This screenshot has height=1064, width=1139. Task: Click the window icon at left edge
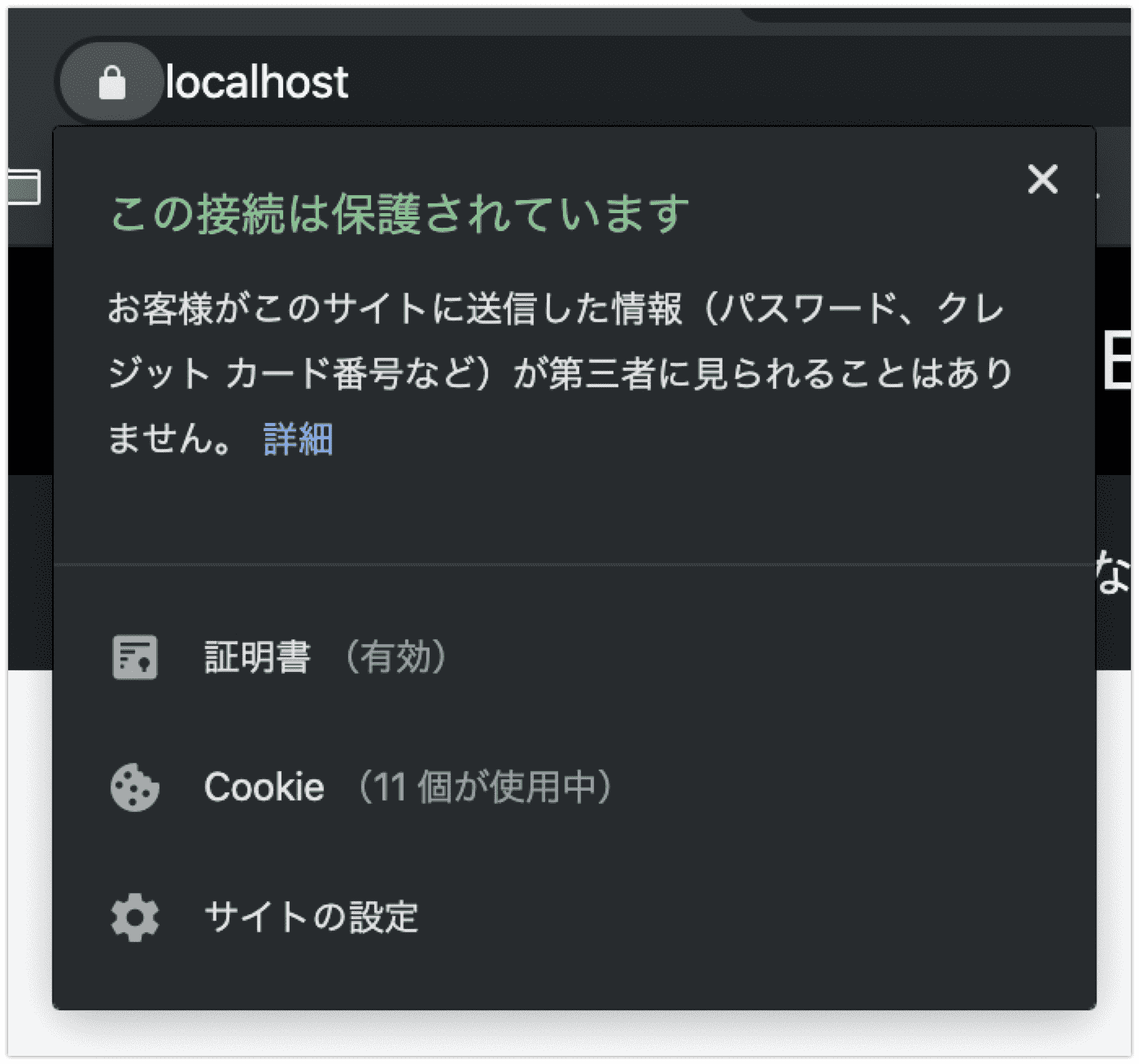point(24,188)
